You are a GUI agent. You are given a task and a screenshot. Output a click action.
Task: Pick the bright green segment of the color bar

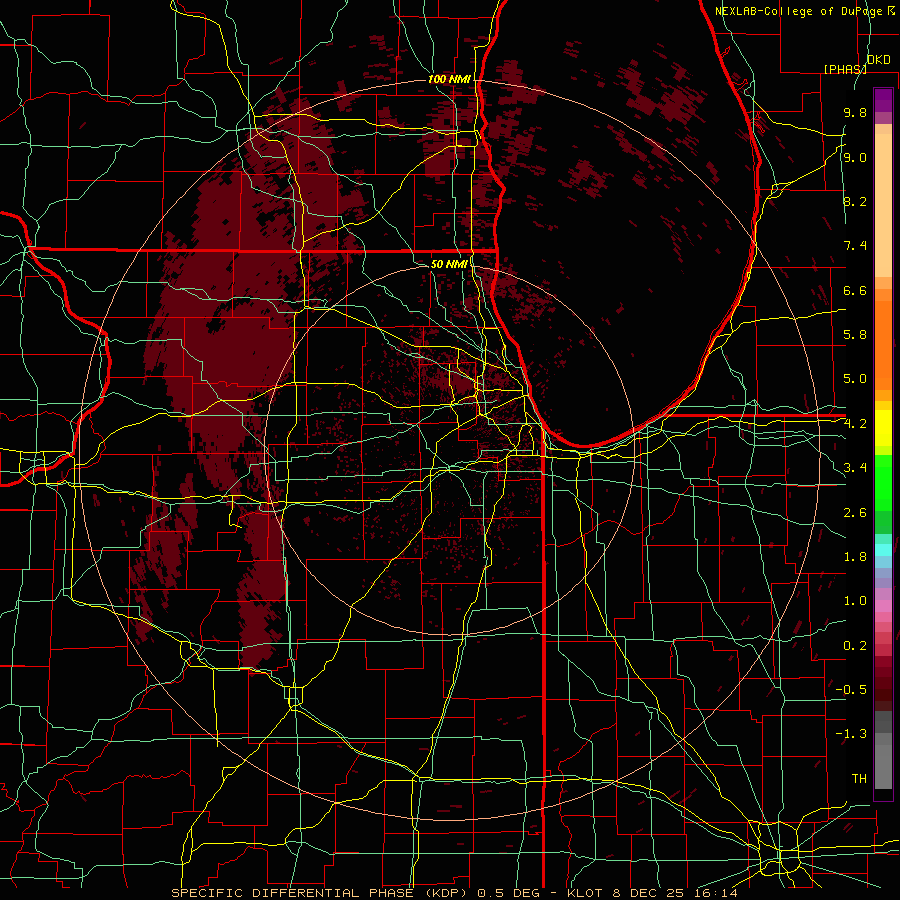coord(883,482)
